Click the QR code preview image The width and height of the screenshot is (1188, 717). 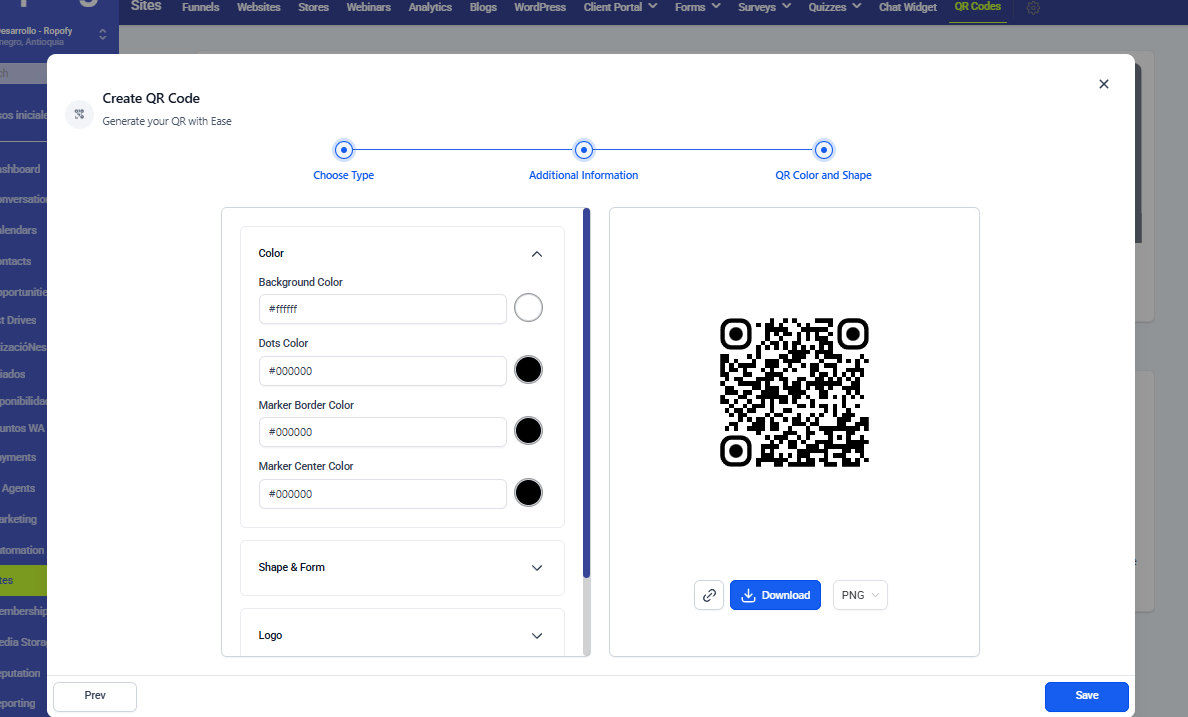point(794,392)
